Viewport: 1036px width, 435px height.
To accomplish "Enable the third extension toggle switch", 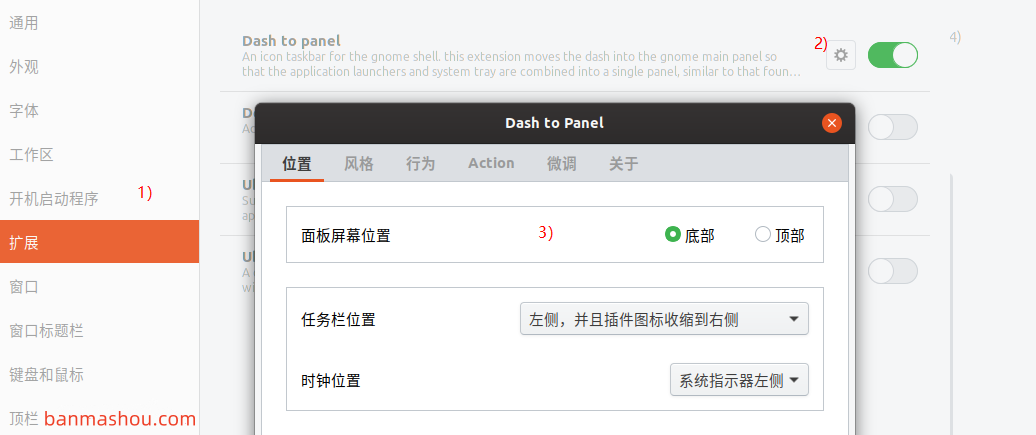I will click(x=893, y=199).
